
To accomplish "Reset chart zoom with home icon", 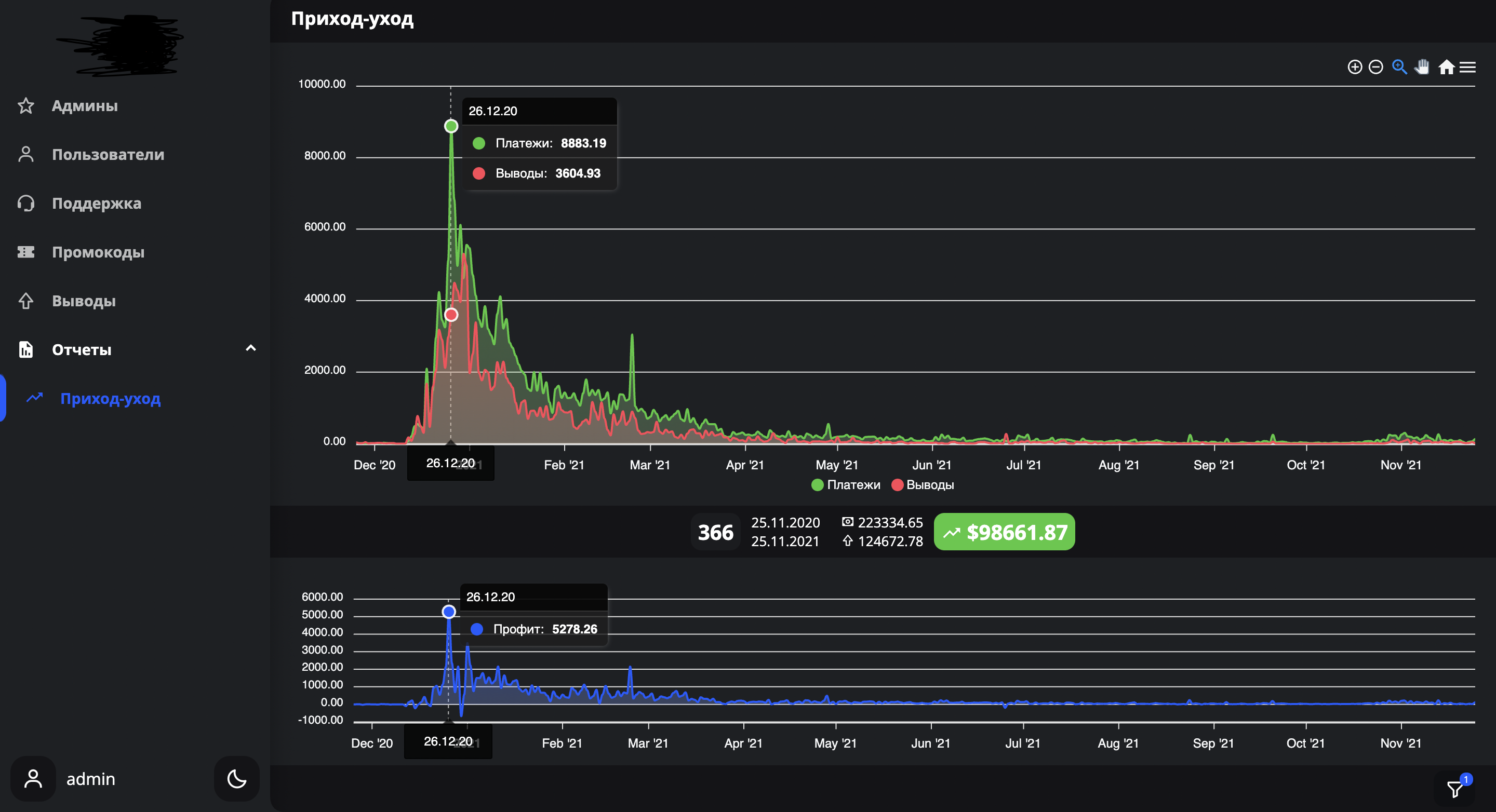I will click(x=1446, y=67).
